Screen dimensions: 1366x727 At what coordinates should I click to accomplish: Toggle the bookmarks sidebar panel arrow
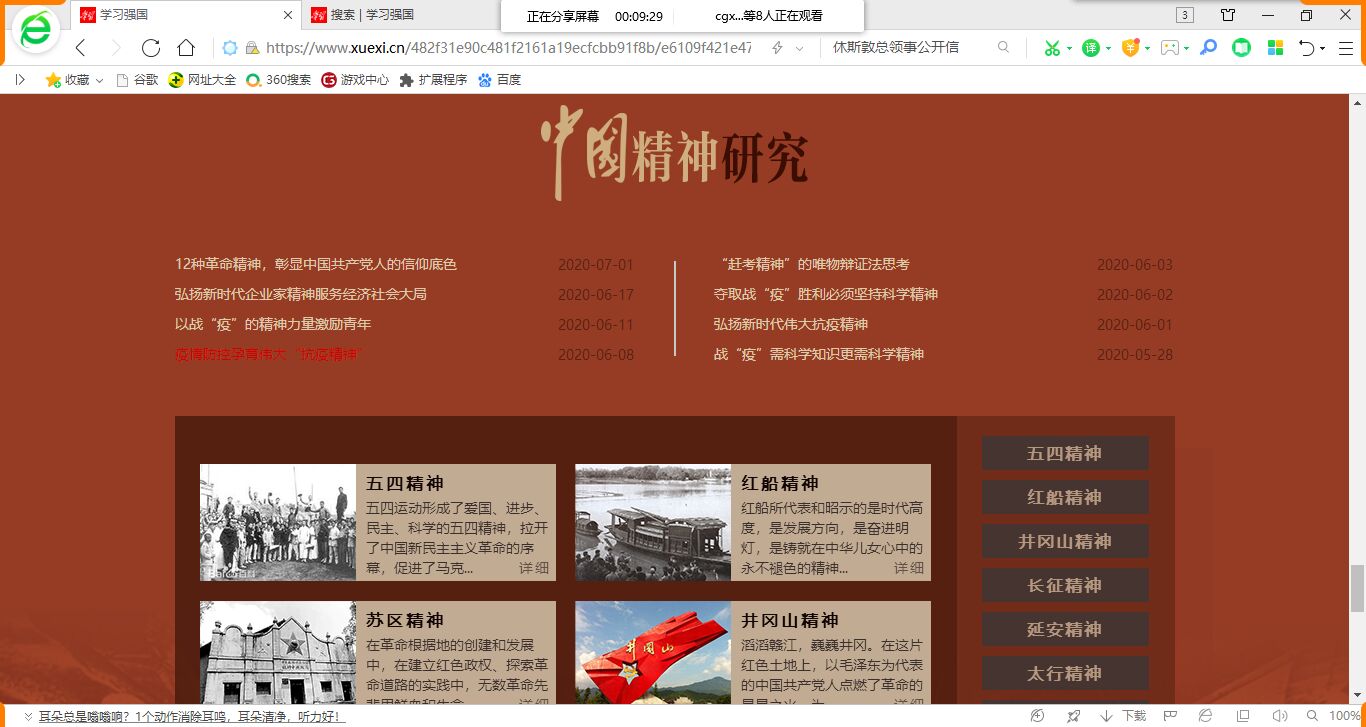(20, 80)
